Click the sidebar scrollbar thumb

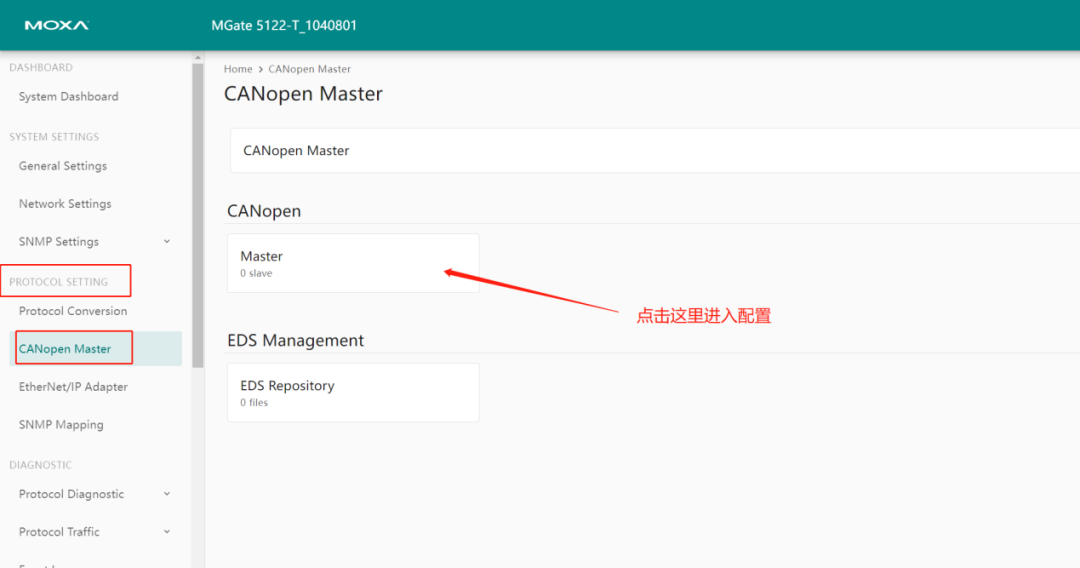[198, 215]
